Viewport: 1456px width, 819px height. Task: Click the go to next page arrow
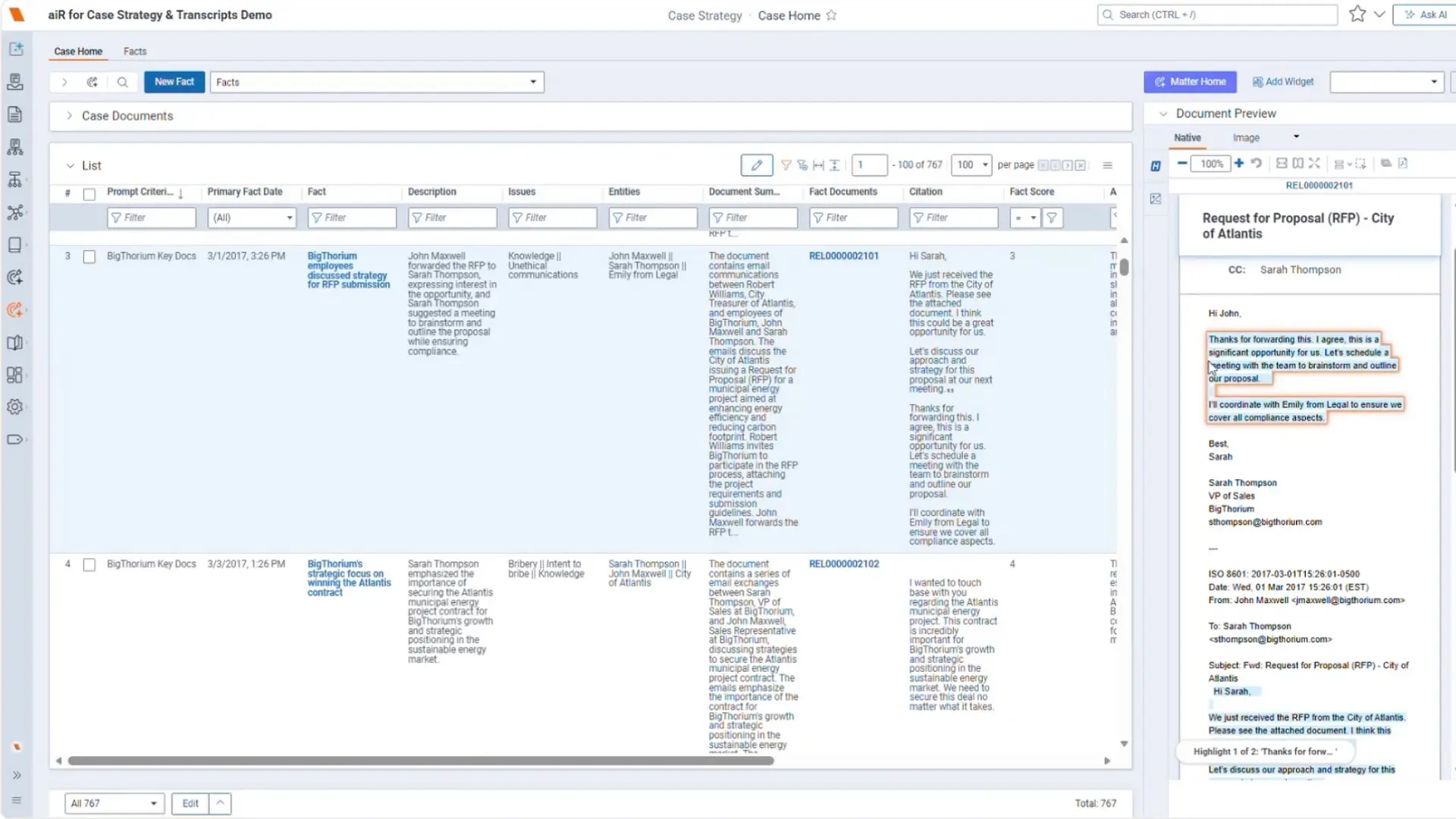[1068, 165]
